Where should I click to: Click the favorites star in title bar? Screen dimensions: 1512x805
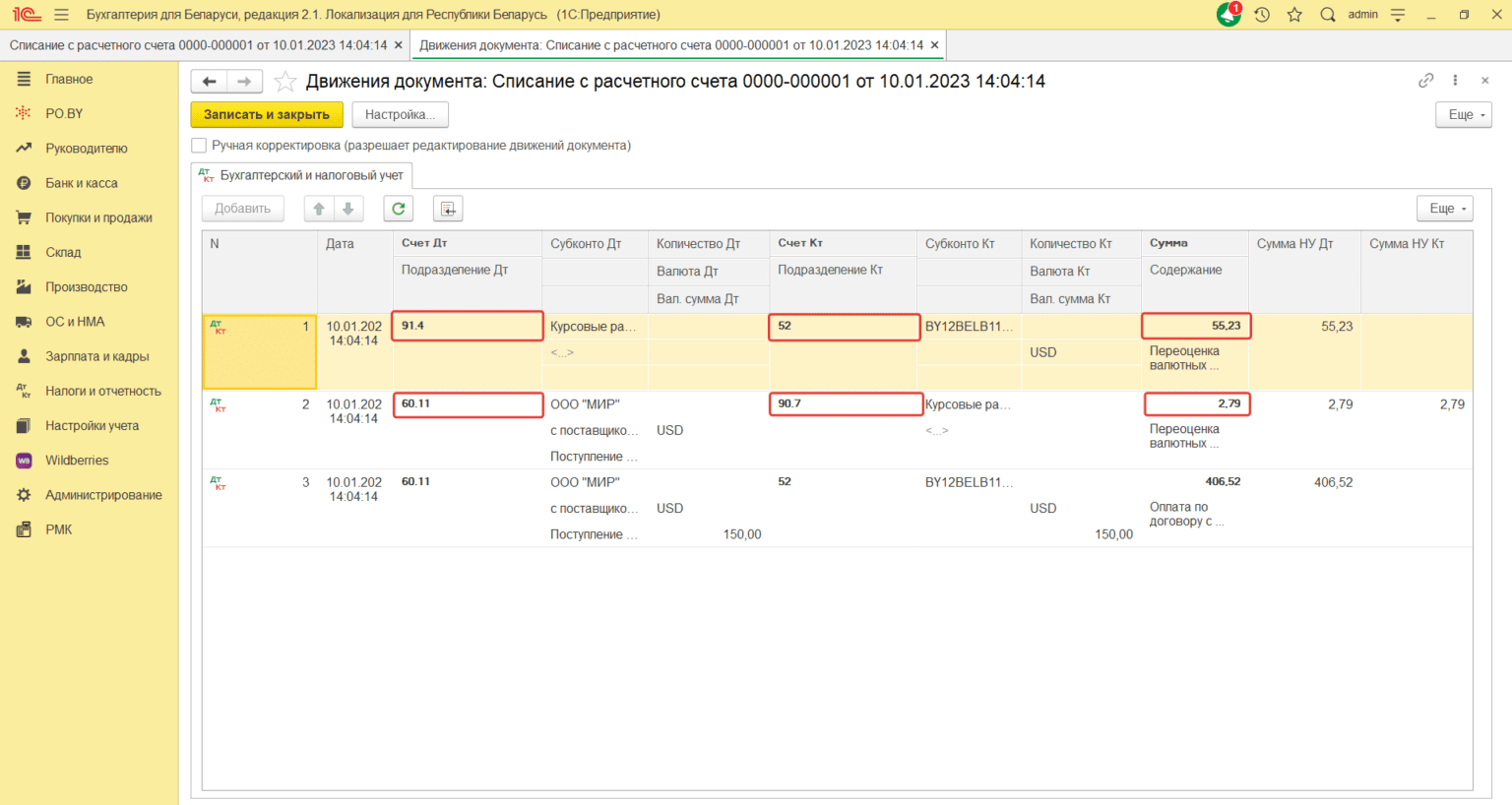1294,15
